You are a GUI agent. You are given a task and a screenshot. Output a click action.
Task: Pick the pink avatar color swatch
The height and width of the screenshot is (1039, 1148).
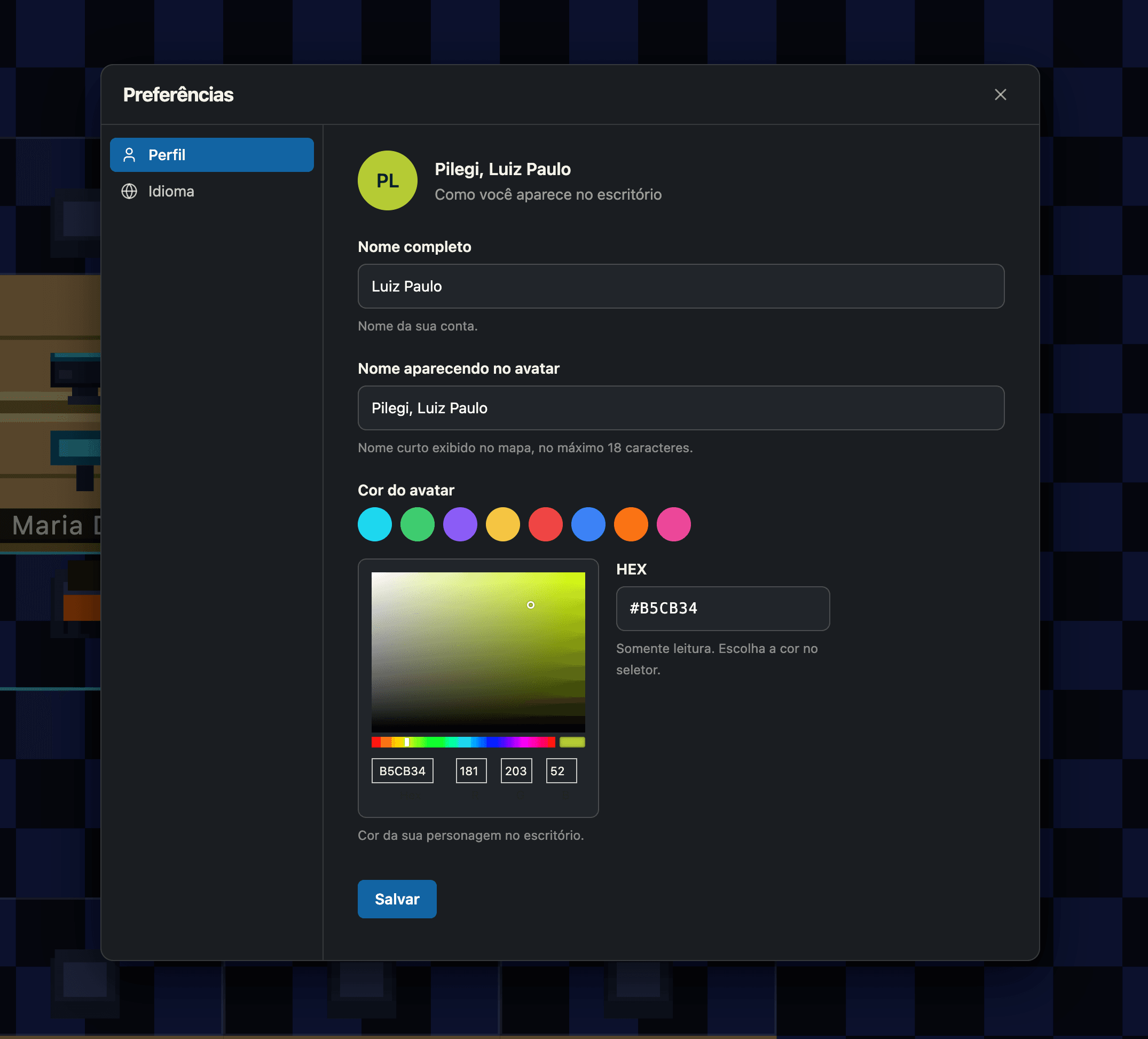pos(674,524)
